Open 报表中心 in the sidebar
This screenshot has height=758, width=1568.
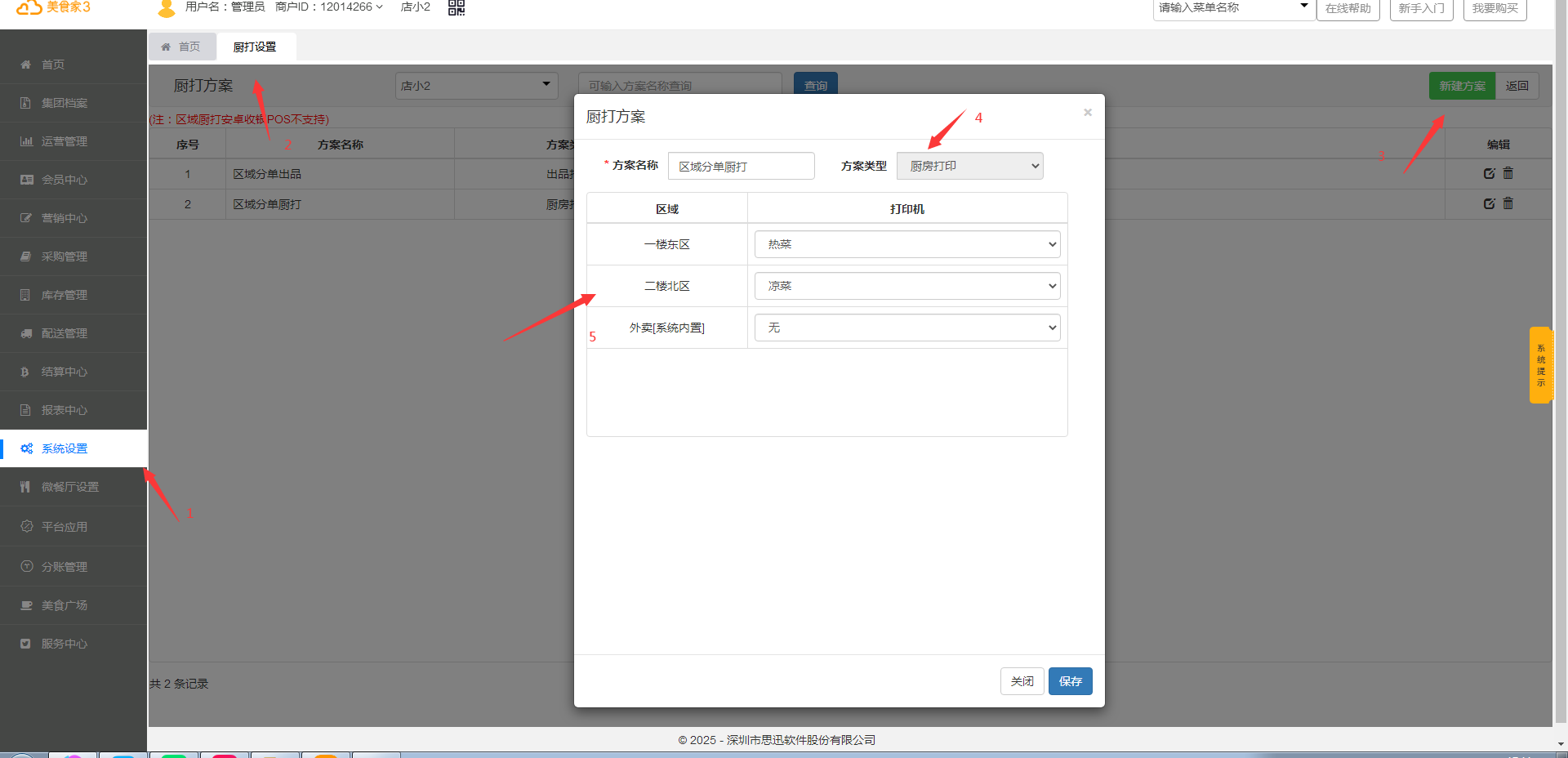click(x=65, y=410)
